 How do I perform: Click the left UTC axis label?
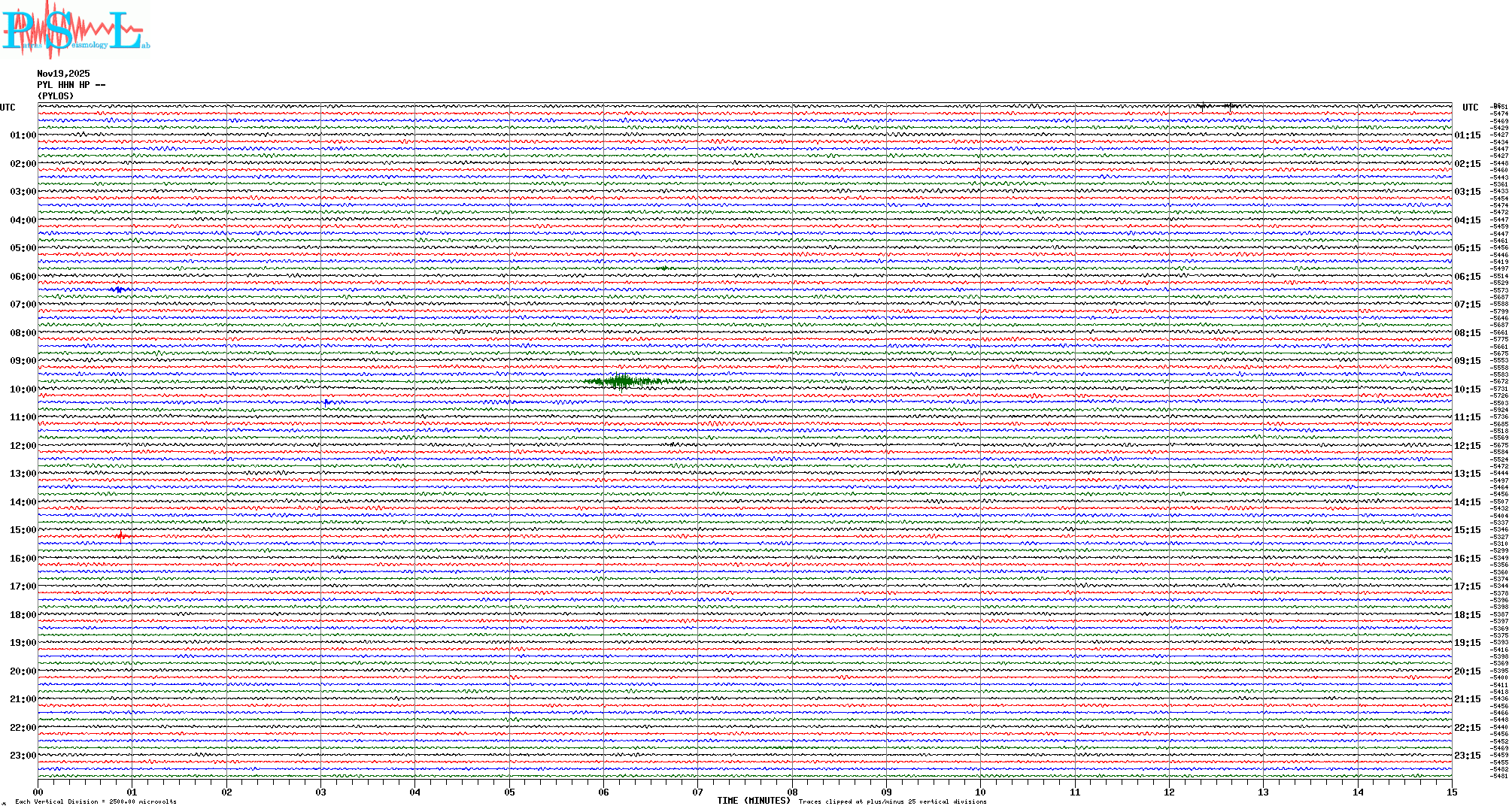8,108
